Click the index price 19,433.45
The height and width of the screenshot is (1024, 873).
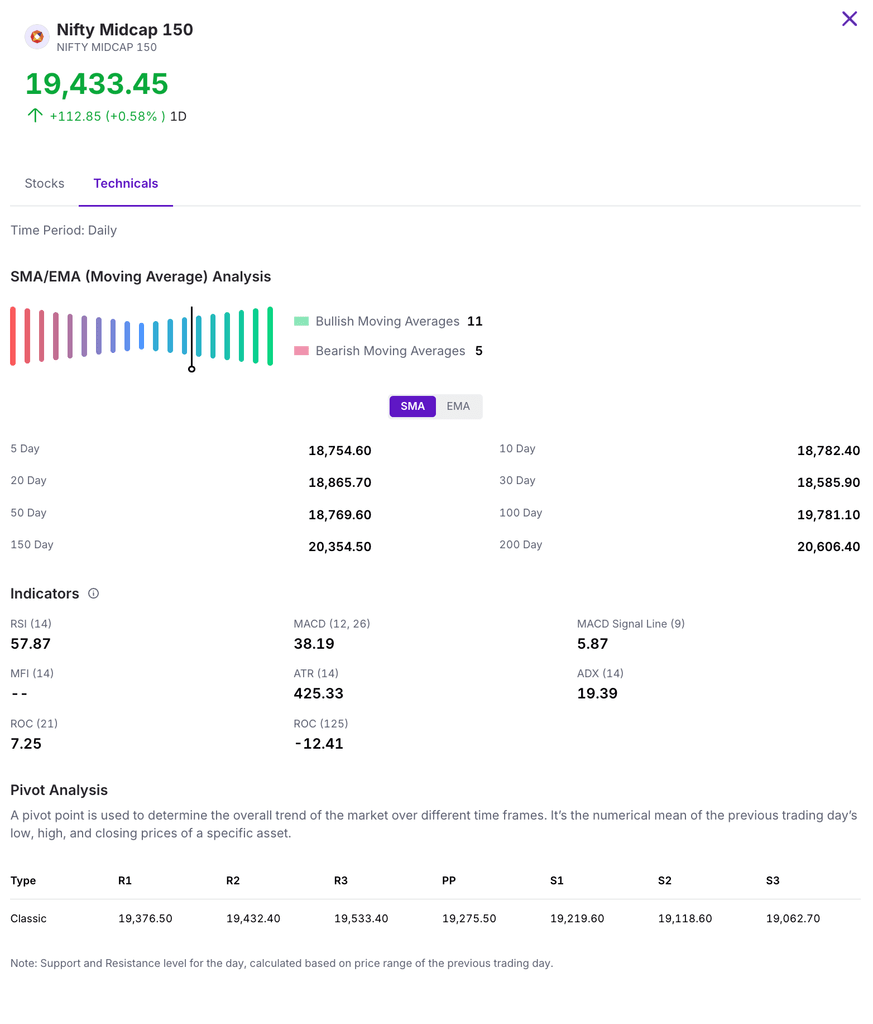click(97, 83)
